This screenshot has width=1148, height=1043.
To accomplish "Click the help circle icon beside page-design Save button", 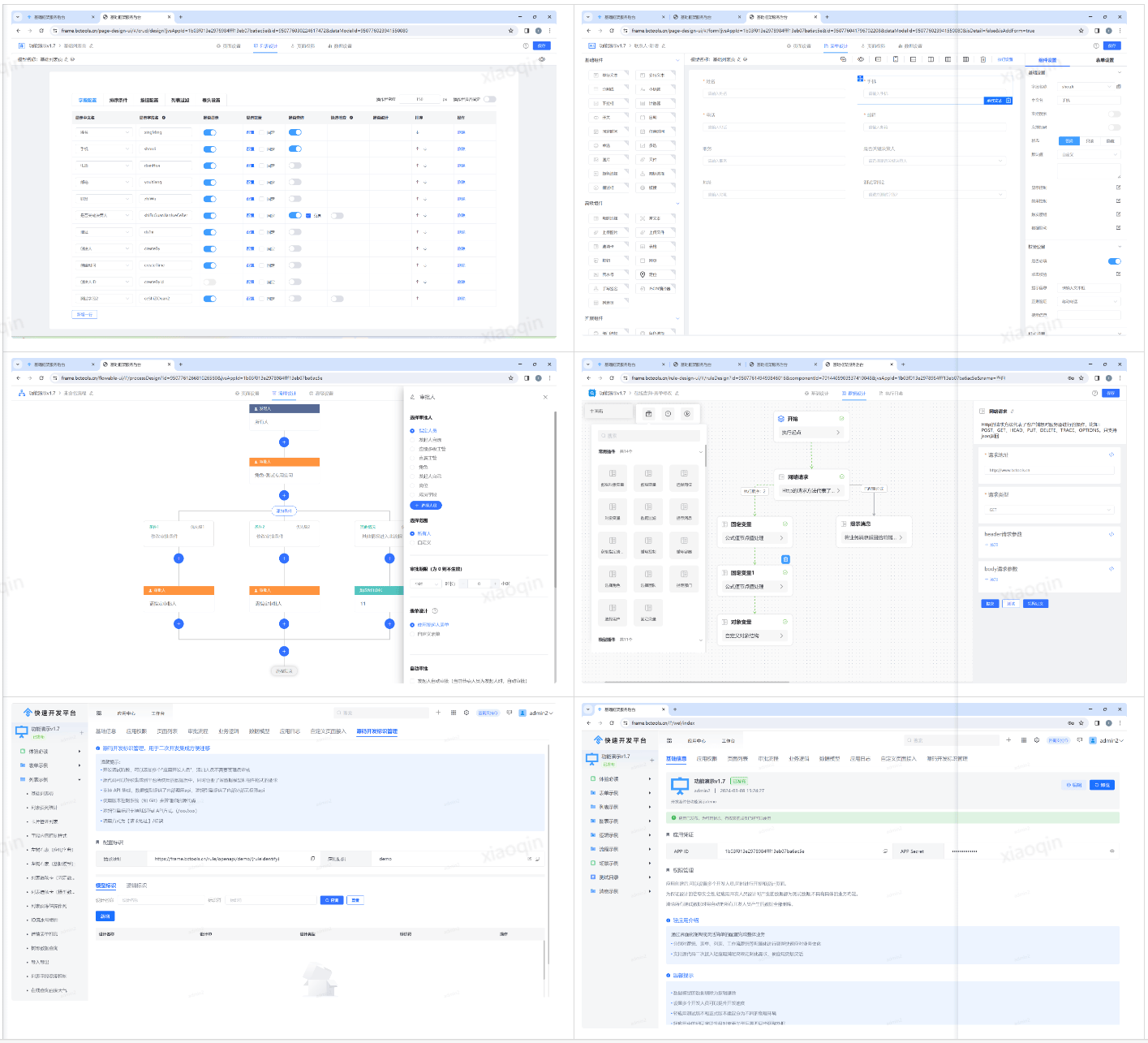I will (x=526, y=46).
